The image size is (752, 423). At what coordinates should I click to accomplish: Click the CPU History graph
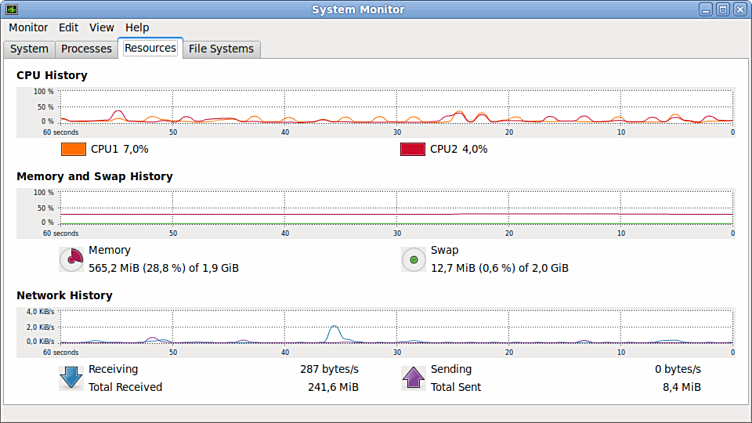[396, 106]
